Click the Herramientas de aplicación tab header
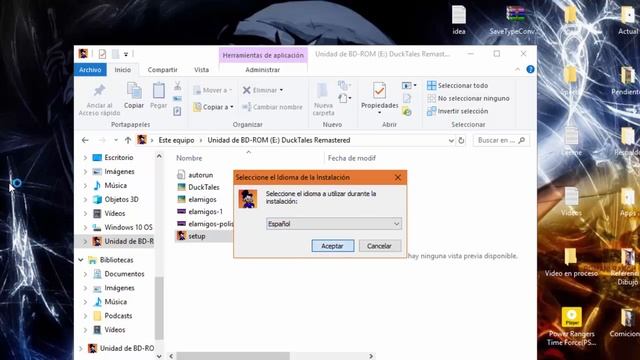Image resolution: width=640 pixels, height=360 pixels. (263, 55)
